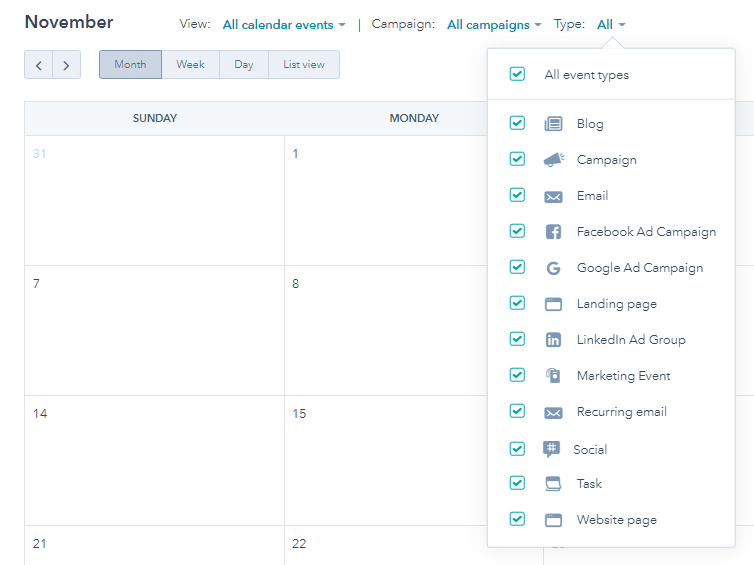
Task: Click the LinkedIn Ad Group icon
Action: 553,340
